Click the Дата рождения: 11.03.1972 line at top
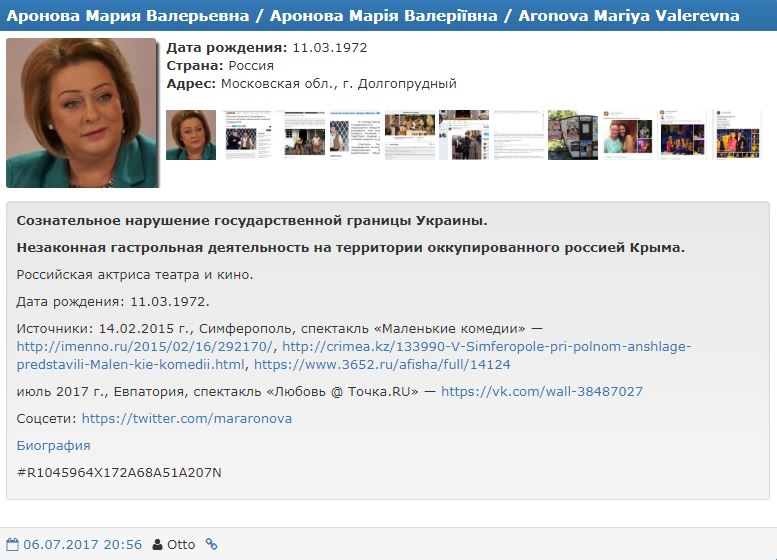The width and height of the screenshot is (777, 560). coord(267,48)
